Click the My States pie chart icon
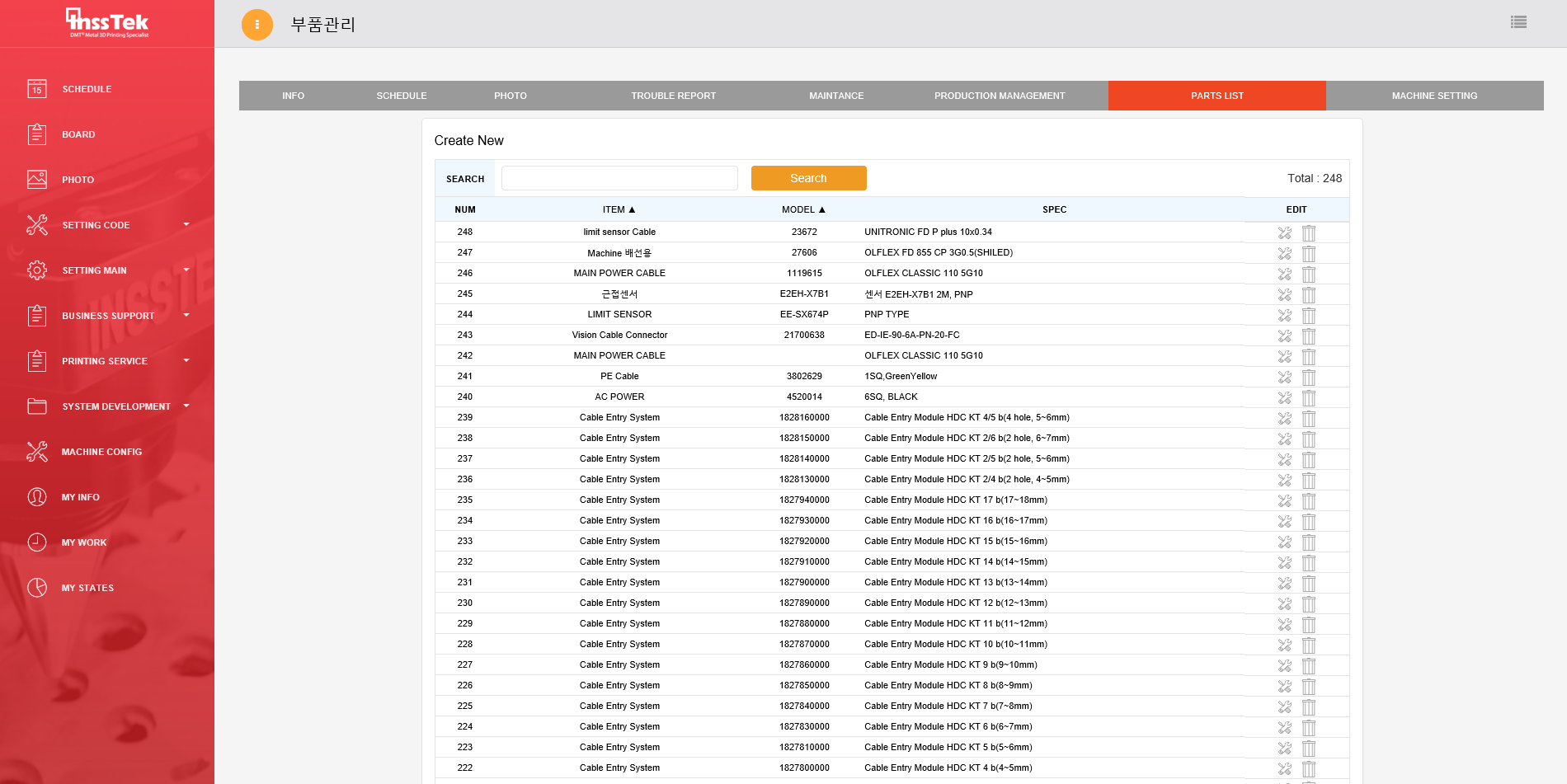Image resolution: width=1567 pixels, height=784 pixels. 37,588
